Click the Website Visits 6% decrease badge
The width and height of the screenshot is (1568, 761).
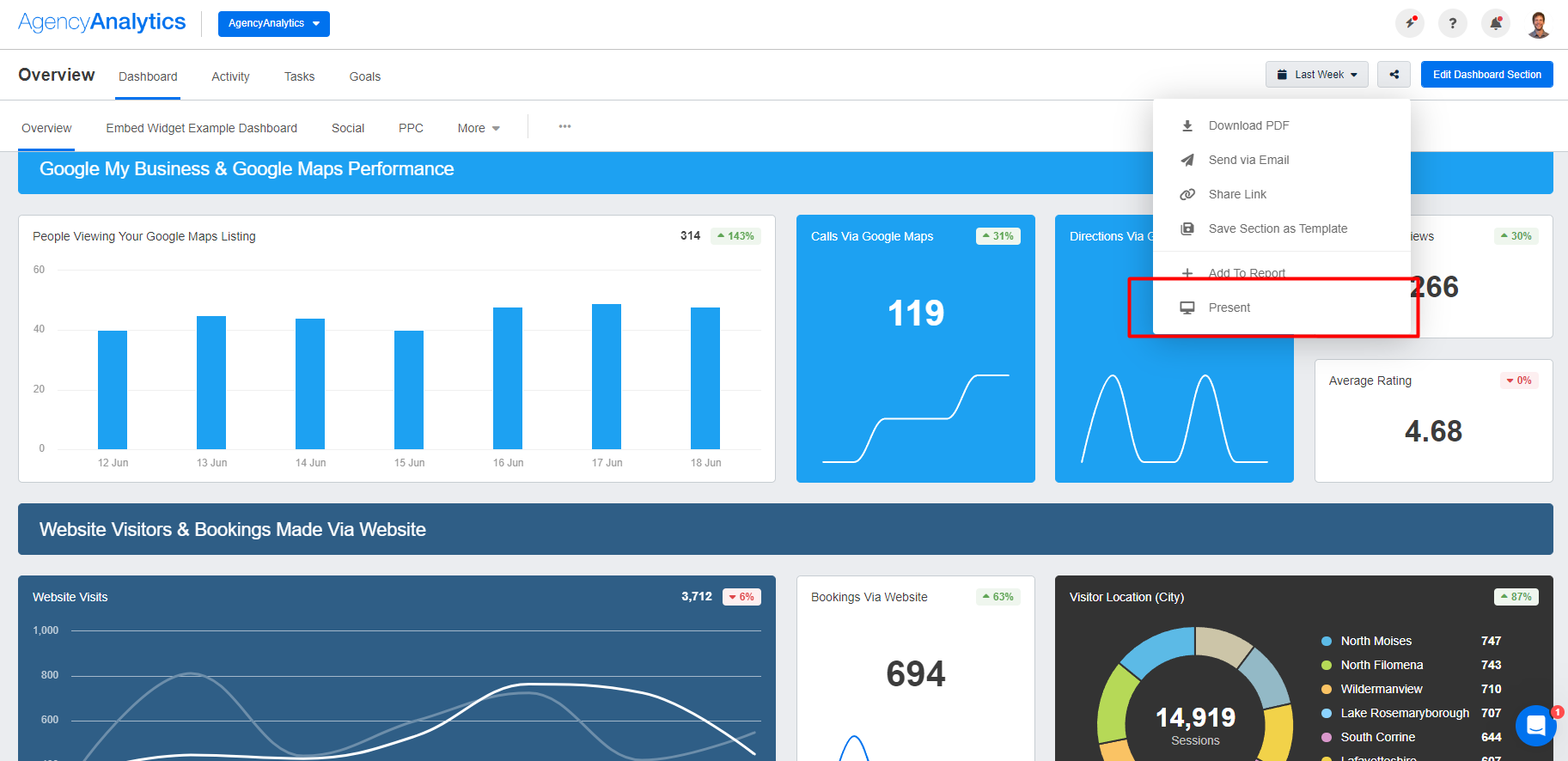pos(741,597)
